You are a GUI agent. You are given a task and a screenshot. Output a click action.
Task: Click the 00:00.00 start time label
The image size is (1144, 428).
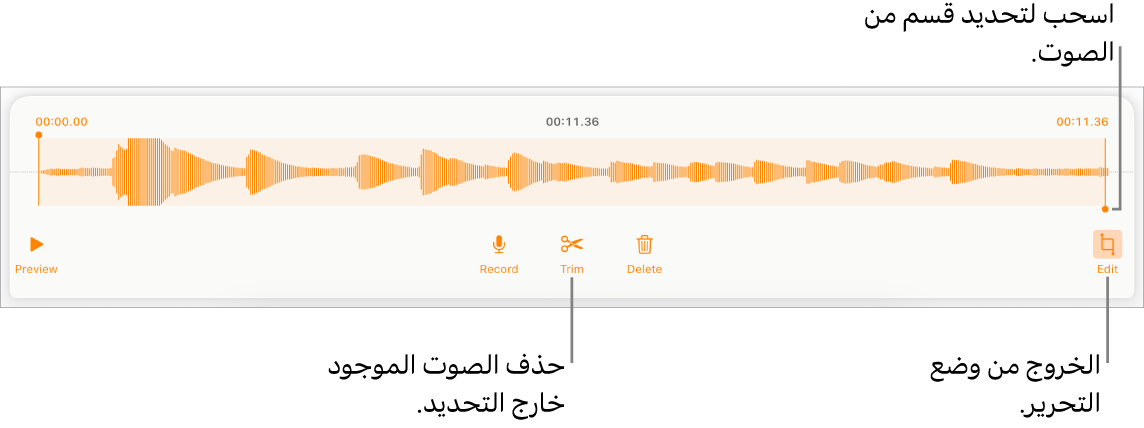click(x=61, y=122)
